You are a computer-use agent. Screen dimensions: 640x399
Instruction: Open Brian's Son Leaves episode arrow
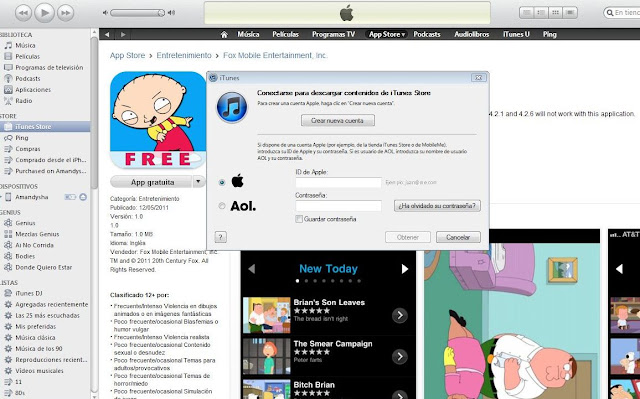click(x=400, y=315)
